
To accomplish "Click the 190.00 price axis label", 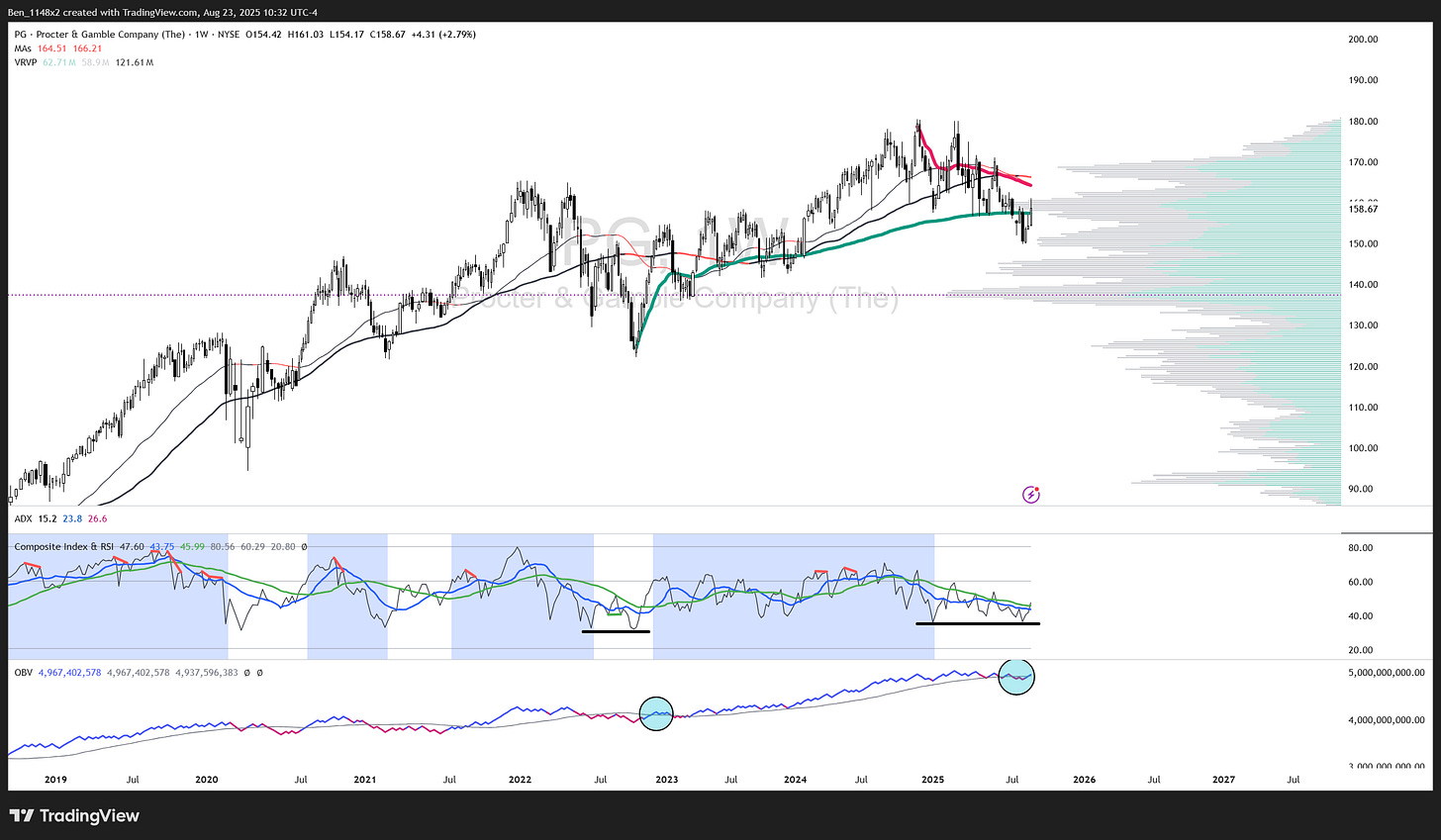I will [1363, 80].
